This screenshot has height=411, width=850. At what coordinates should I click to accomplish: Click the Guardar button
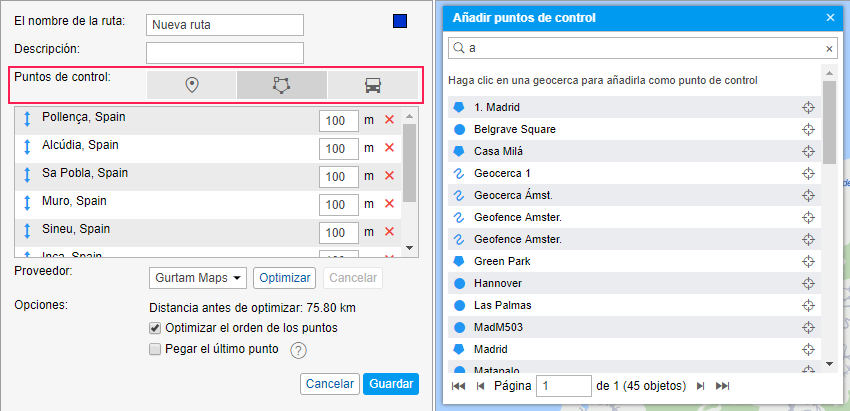(x=390, y=384)
